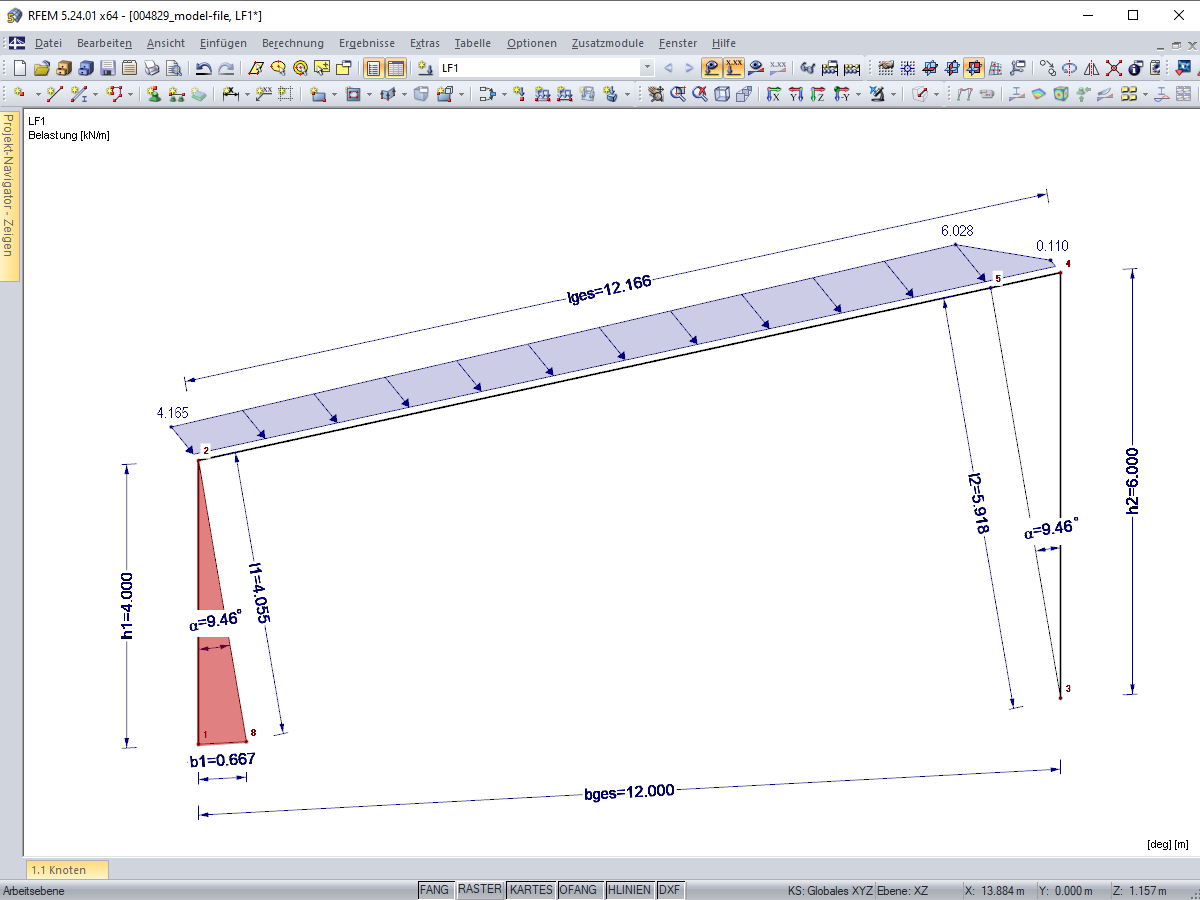
Task: Select the bges=12.000 dimension label
Action: [x=630, y=791]
